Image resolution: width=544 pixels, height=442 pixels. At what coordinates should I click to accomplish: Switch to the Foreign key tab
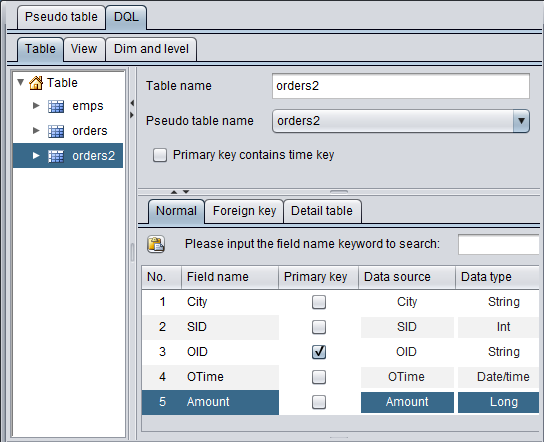point(244,211)
